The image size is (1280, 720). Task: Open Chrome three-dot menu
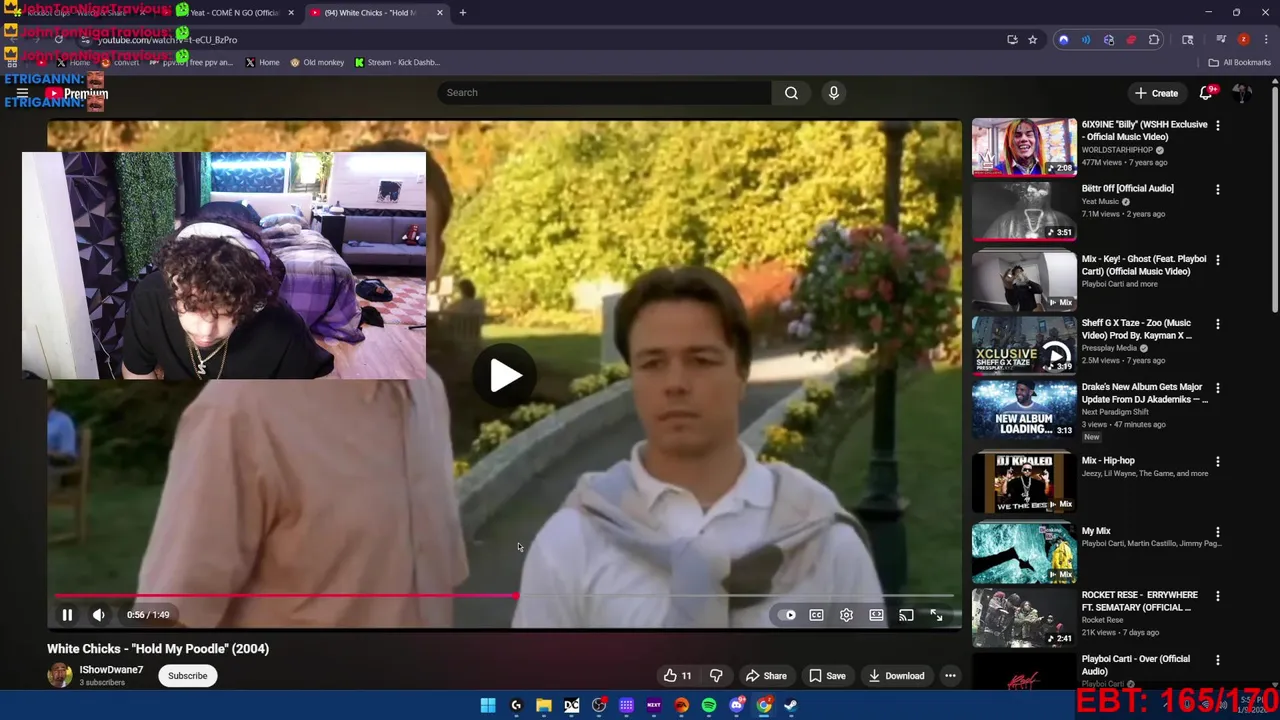pyautogui.click(x=1264, y=40)
